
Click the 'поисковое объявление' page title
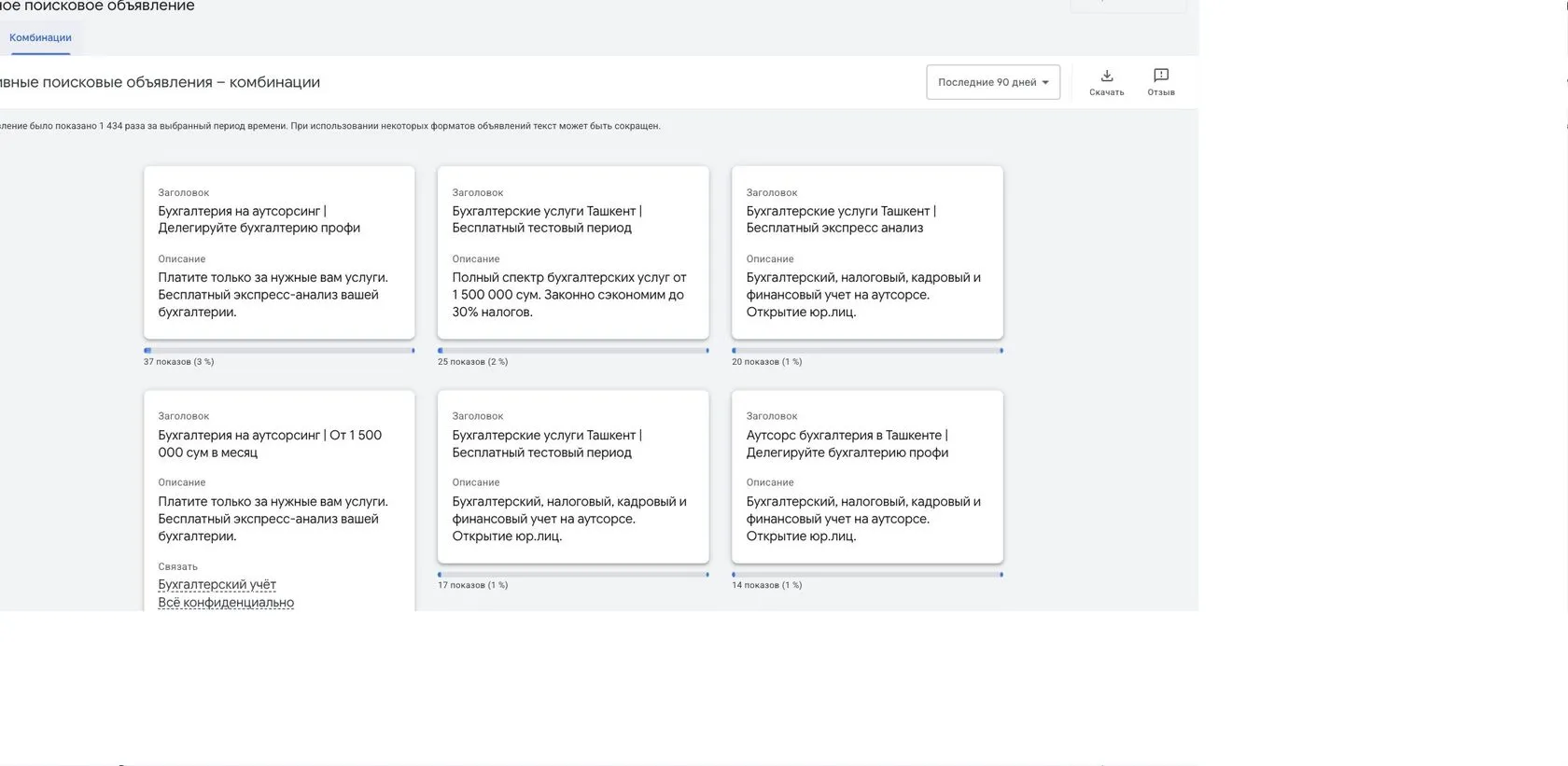point(97,7)
